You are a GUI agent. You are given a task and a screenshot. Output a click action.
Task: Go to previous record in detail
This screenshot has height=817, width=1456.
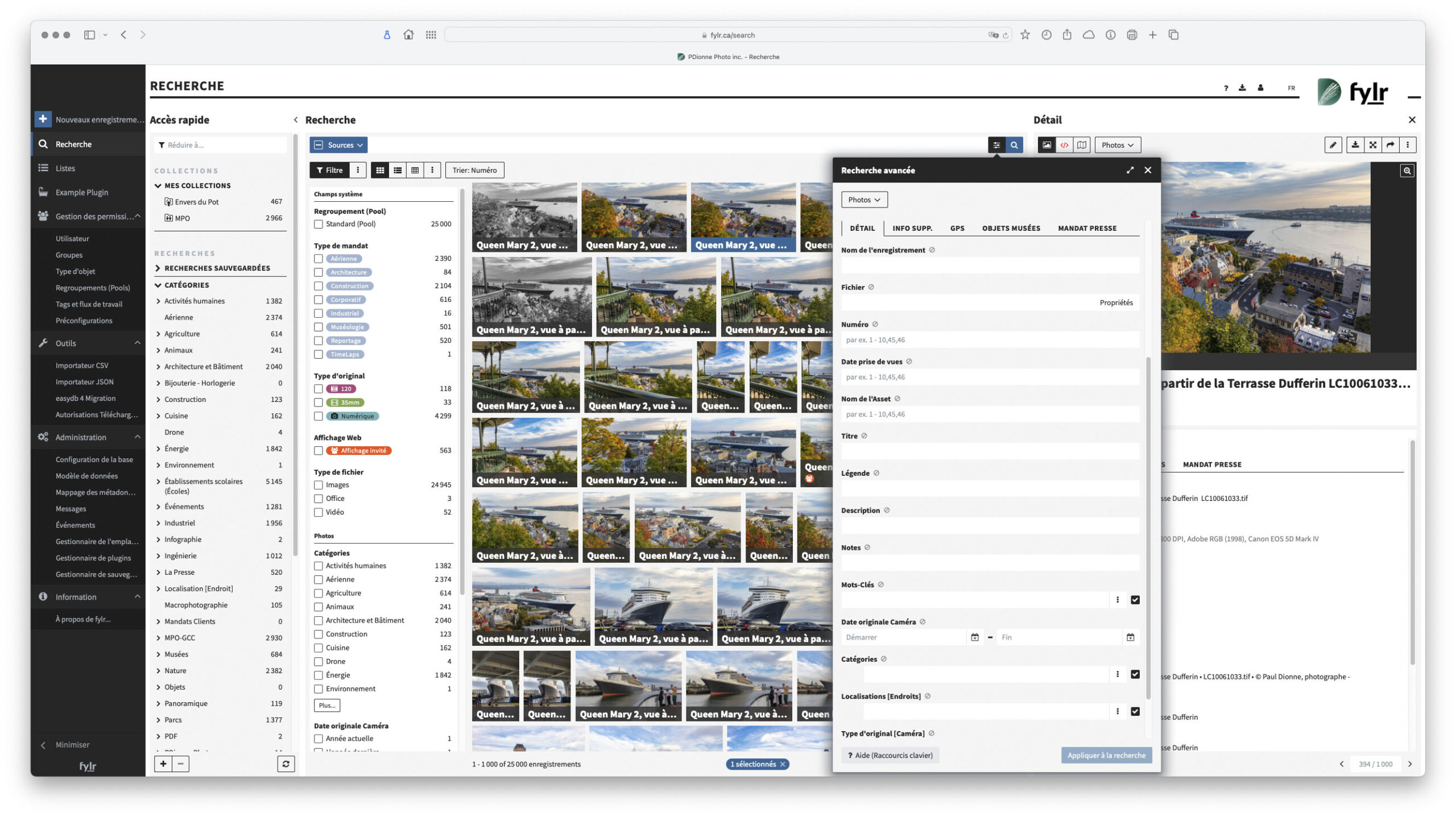(1342, 764)
